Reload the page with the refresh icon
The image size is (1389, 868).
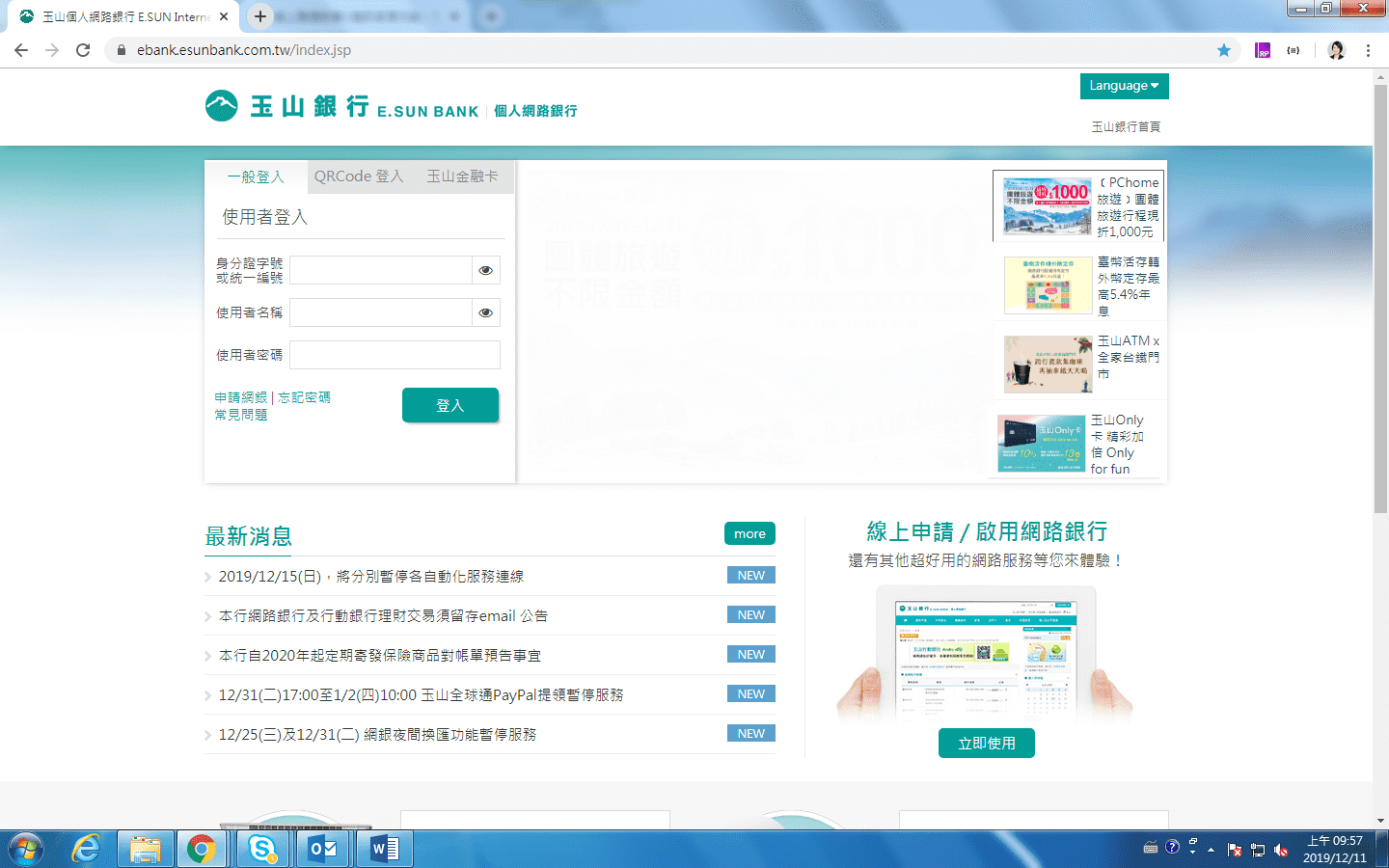pyautogui.click(x=83, y=50)
